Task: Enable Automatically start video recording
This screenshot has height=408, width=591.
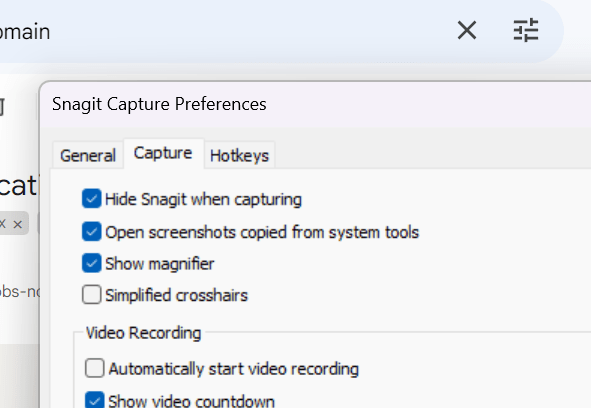Action: click(x=95, y=368)
